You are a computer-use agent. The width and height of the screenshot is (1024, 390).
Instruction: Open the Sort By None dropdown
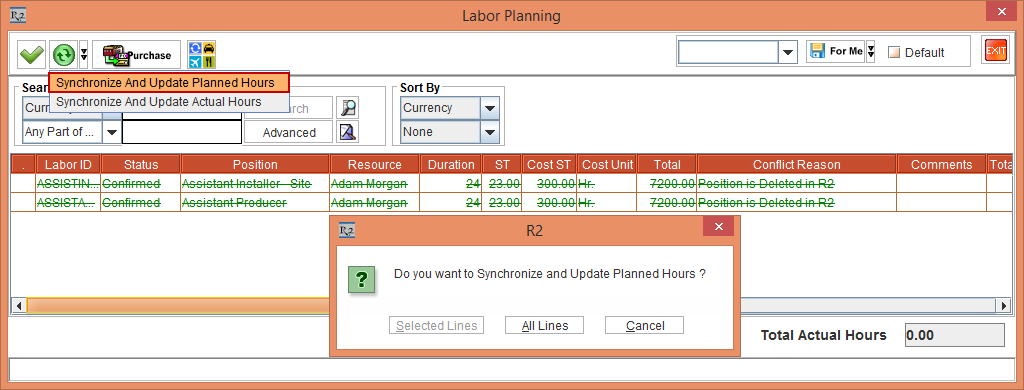point(490,132)
